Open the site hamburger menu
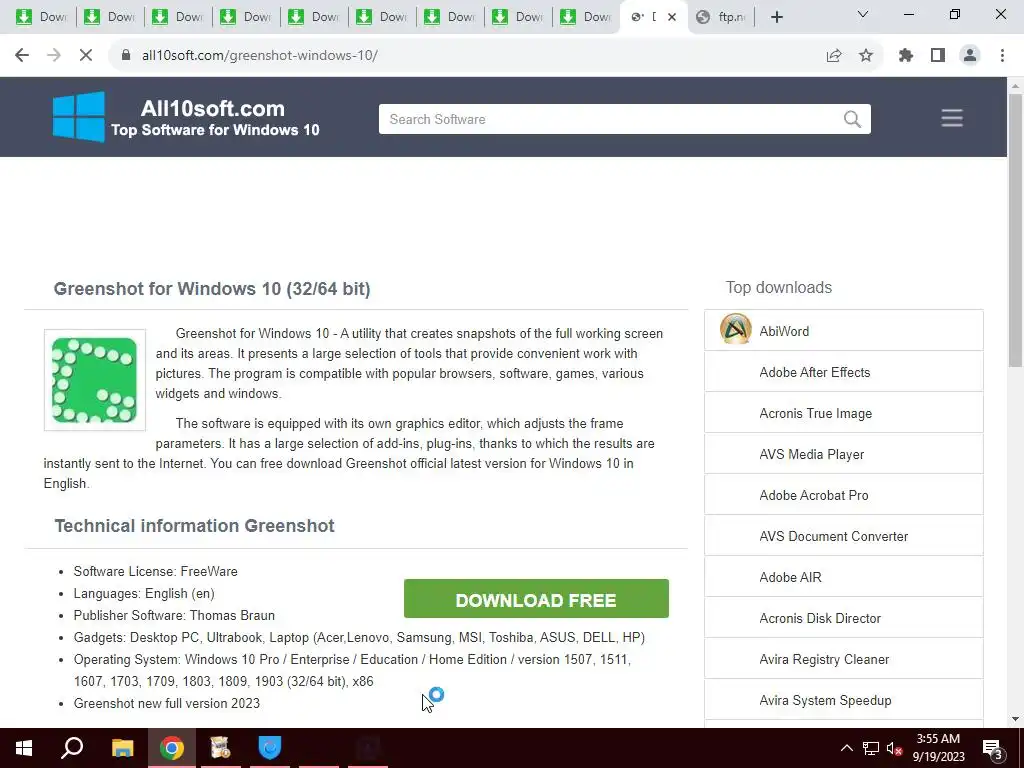 point(952,118)
